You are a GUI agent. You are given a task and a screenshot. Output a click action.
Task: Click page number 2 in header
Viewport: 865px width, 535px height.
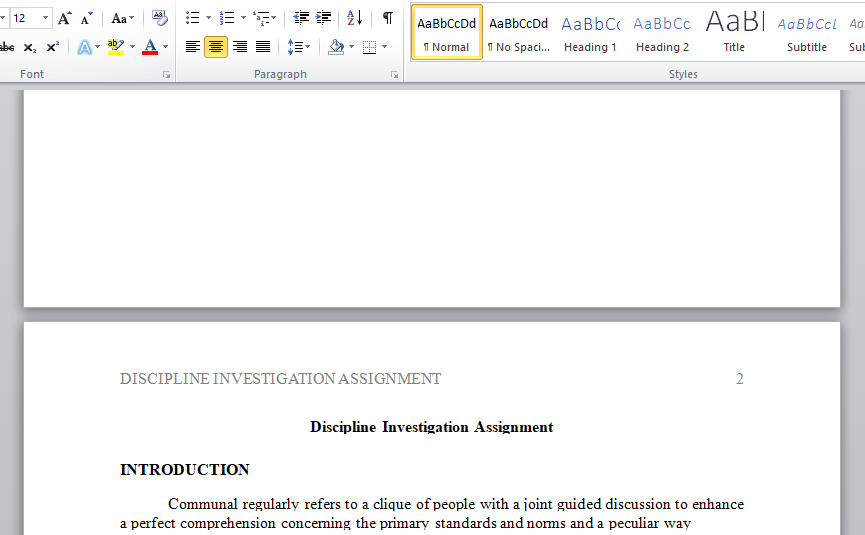740,379
